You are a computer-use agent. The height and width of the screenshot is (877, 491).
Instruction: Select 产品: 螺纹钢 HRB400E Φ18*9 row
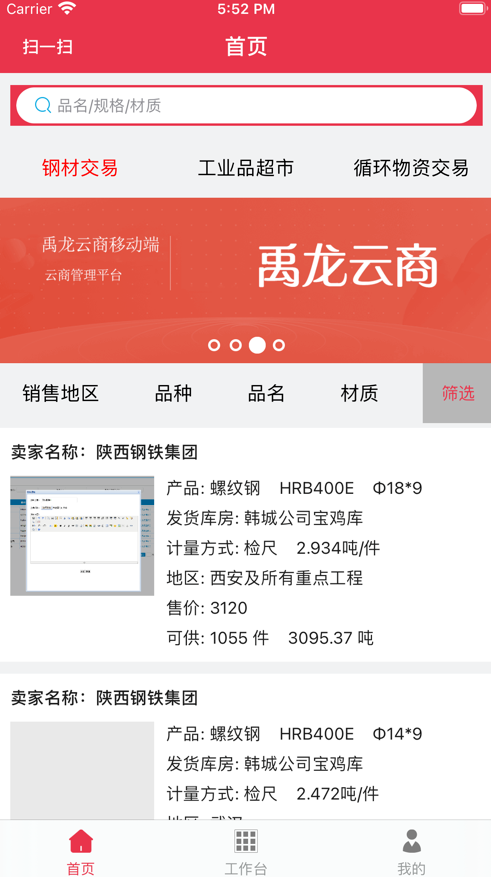click(x=294, y=488)
